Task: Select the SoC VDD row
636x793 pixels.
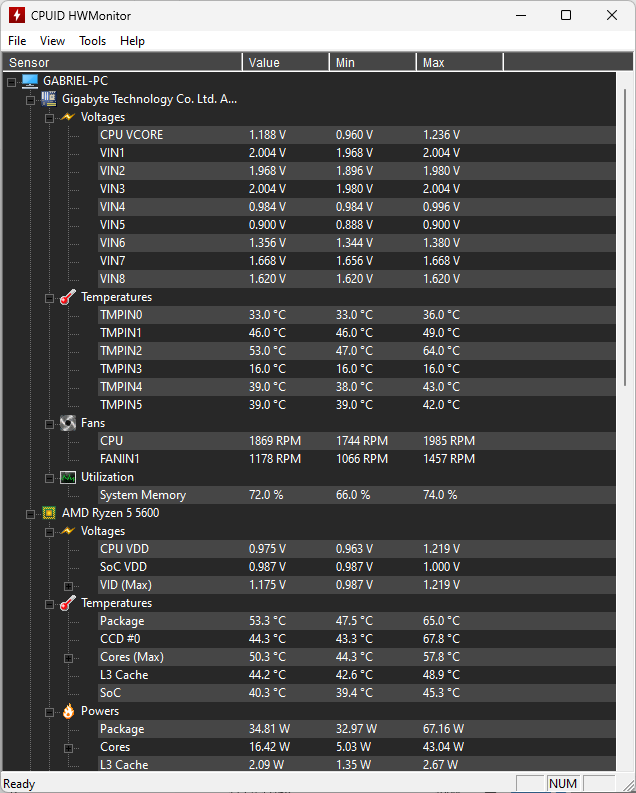Action: point(357,567)
